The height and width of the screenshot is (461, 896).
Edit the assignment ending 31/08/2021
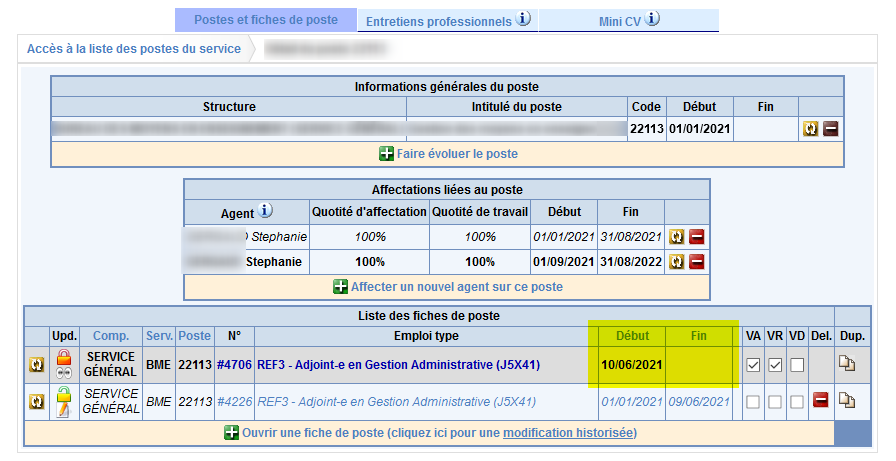(677, 237)
